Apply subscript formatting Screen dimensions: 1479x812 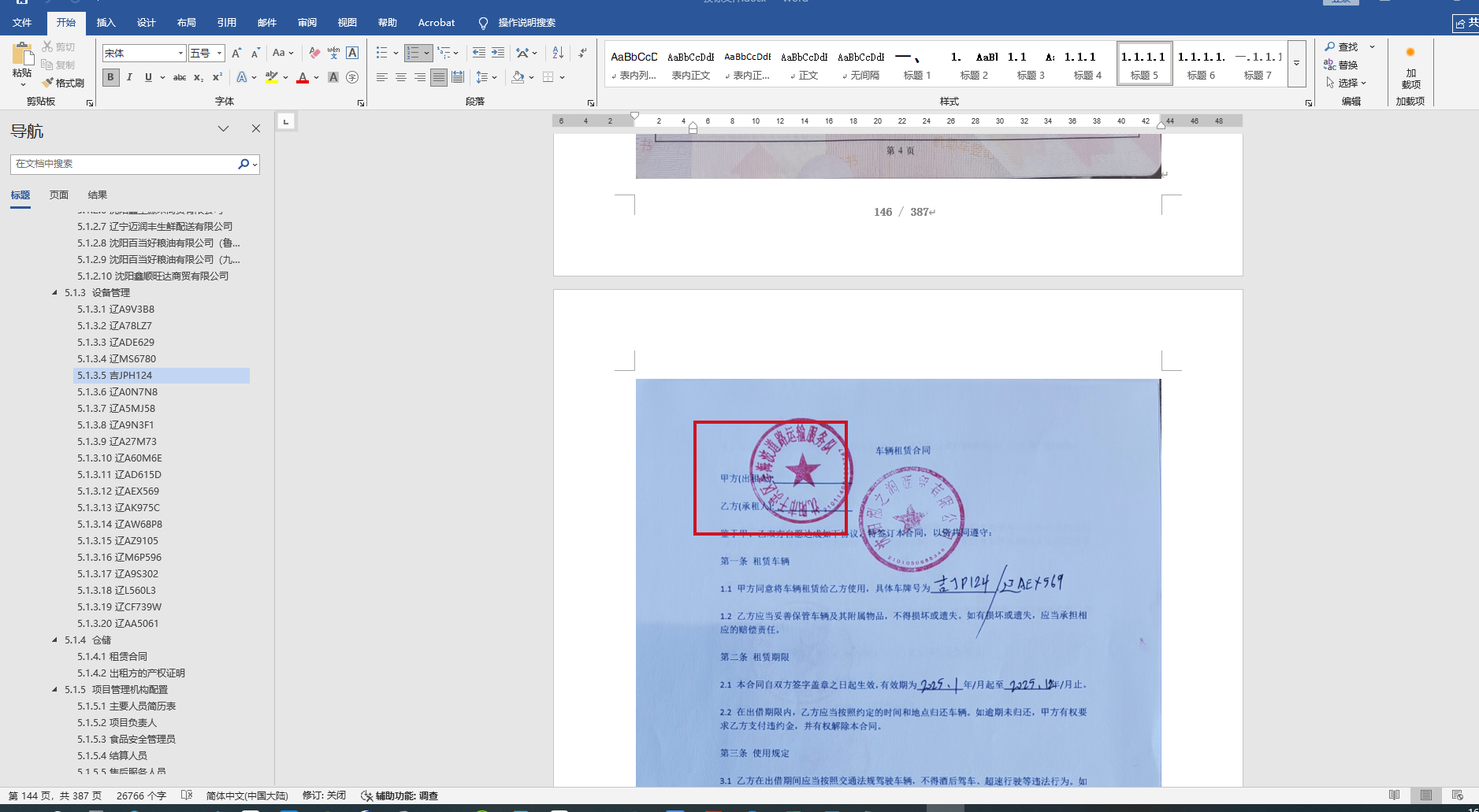click(x=199, y=77)
